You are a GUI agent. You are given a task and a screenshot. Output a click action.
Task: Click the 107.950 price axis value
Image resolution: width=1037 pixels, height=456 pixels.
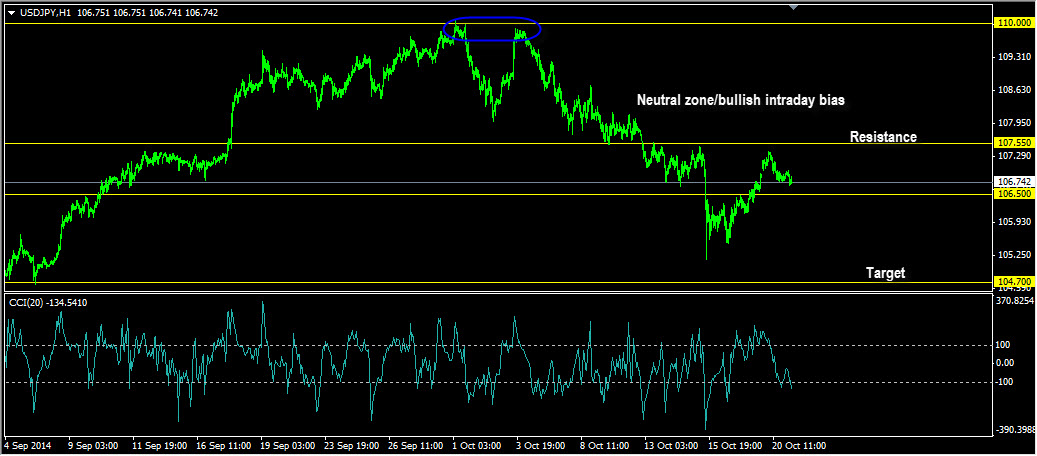pyautogui.click(x=1015, y=123)
